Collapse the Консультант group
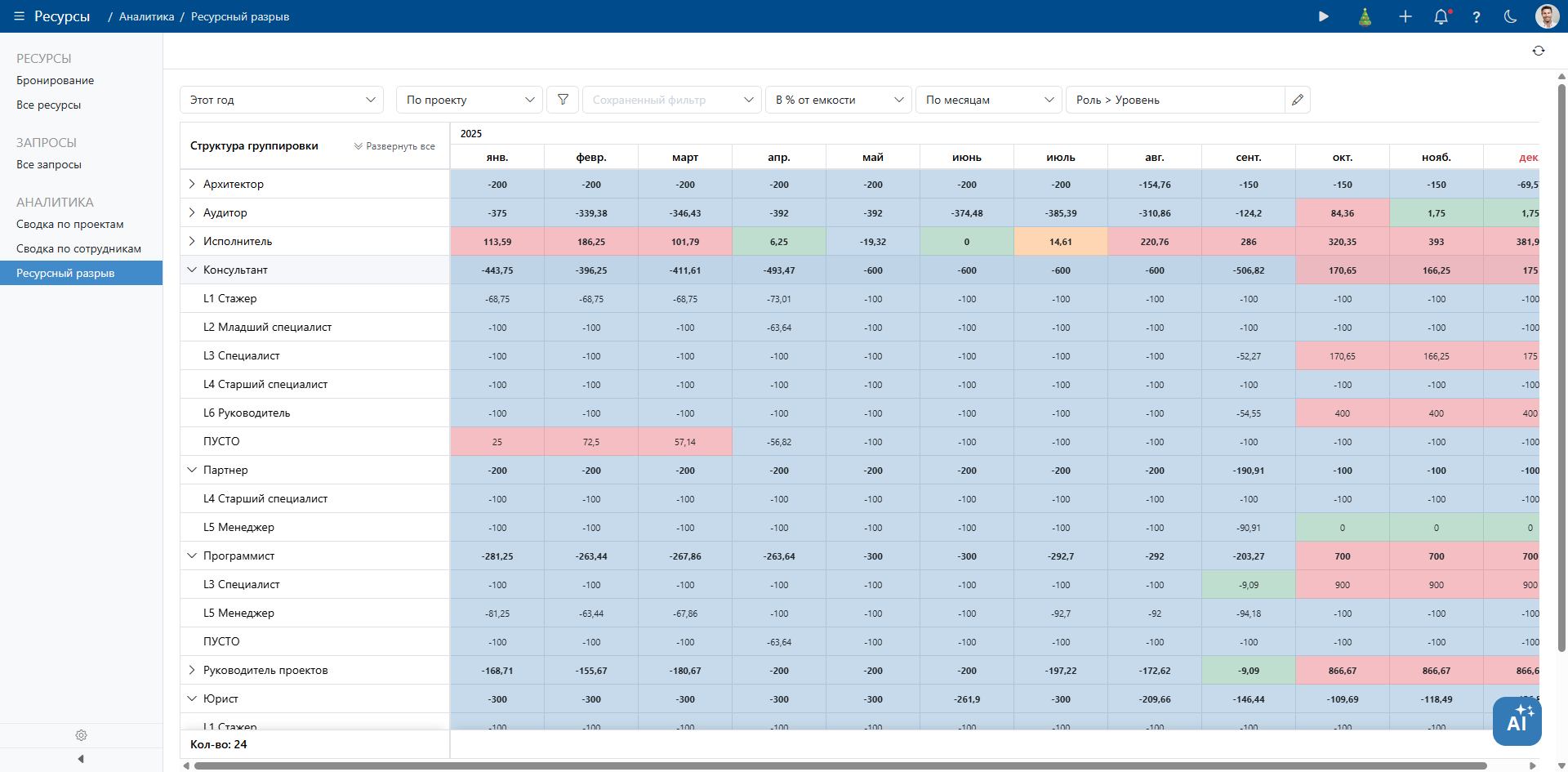Viewport: 1568px width, 772px height. point(192,270)
